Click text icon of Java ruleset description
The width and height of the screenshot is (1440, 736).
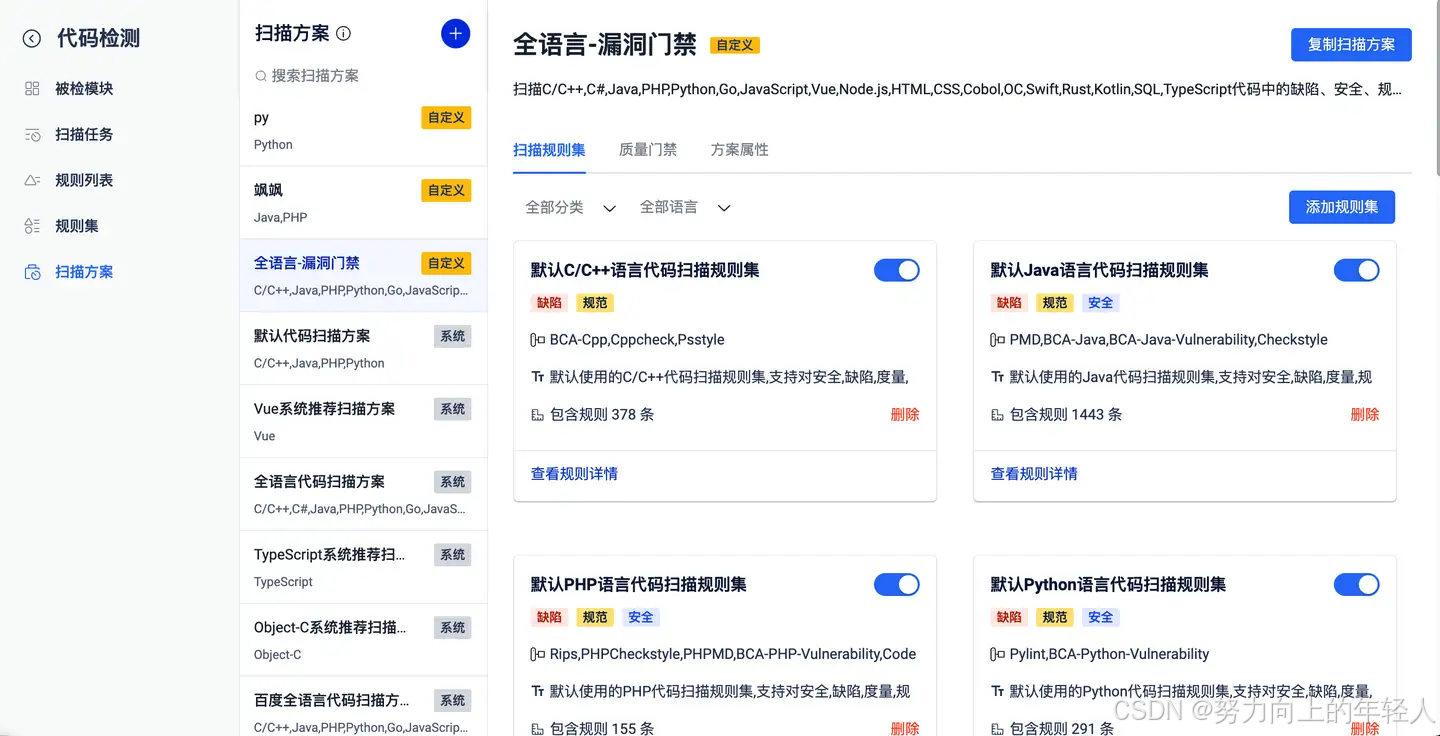[x=997, y=377]
